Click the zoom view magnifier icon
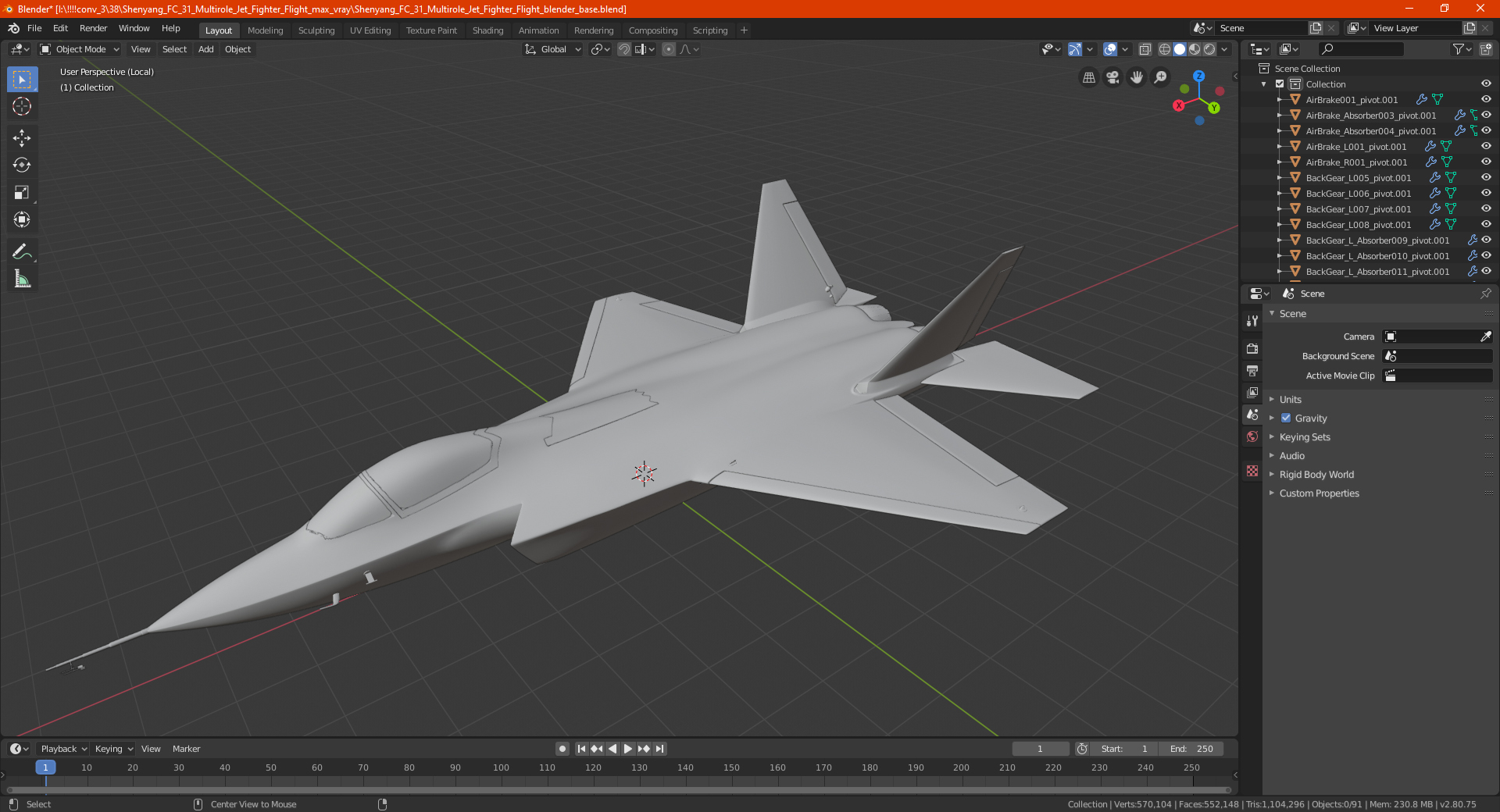The height and width of the screenshot is (812, 1500). pos(1161,77)
